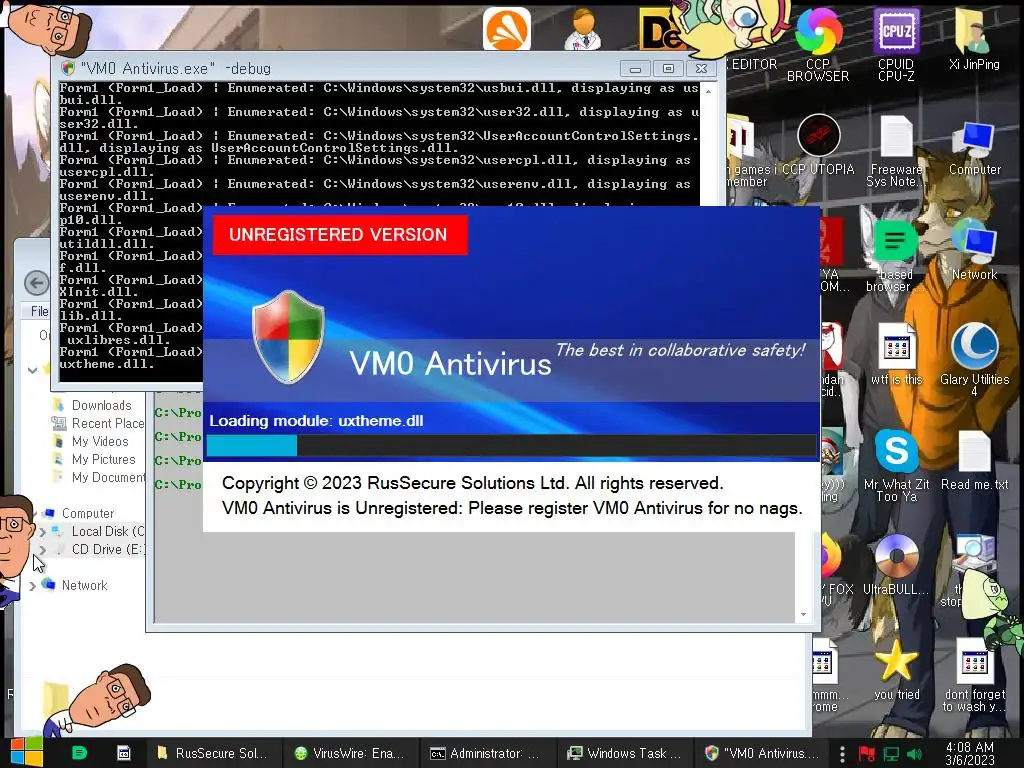Open the wtf is this file icon
The width and height of the screenshot is (1024, 768).
[x=896, y=355]
